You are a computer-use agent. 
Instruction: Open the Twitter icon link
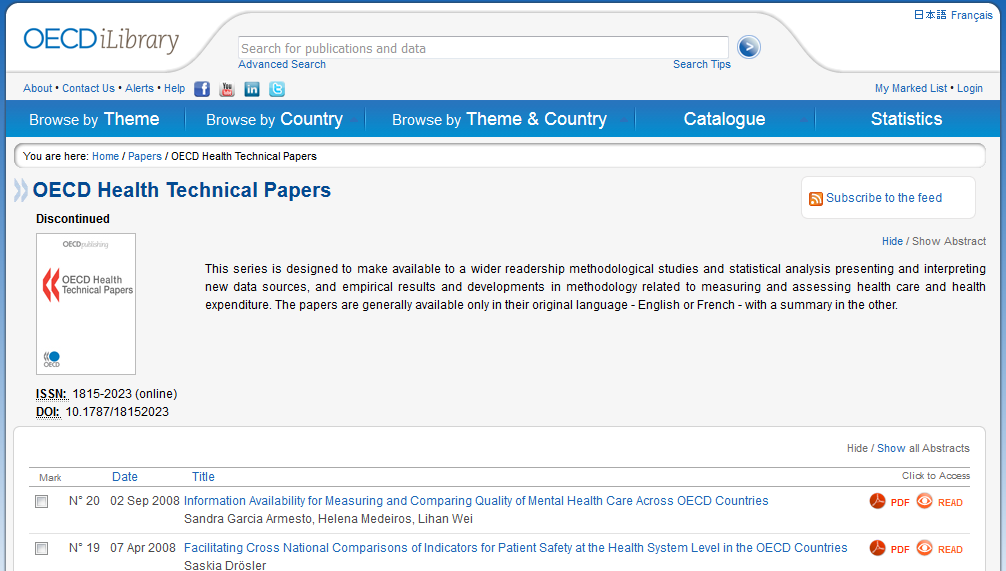tap(277, 89)
